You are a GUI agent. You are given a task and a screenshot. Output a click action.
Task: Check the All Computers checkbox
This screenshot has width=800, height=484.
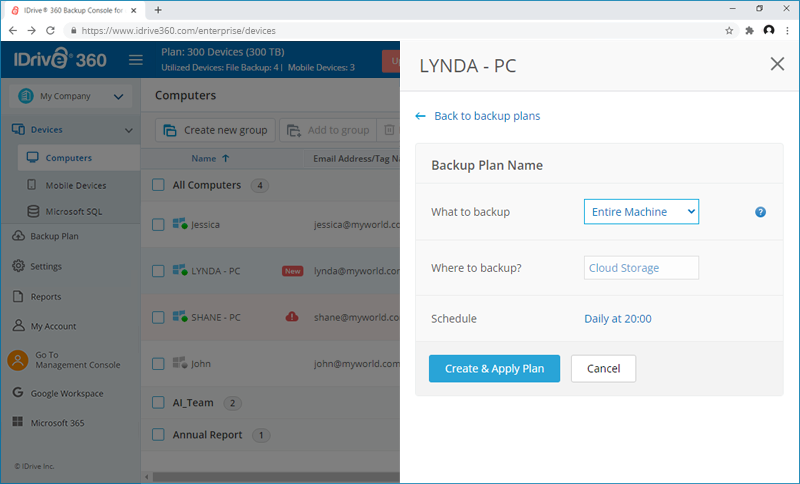(x=158, y=185)
